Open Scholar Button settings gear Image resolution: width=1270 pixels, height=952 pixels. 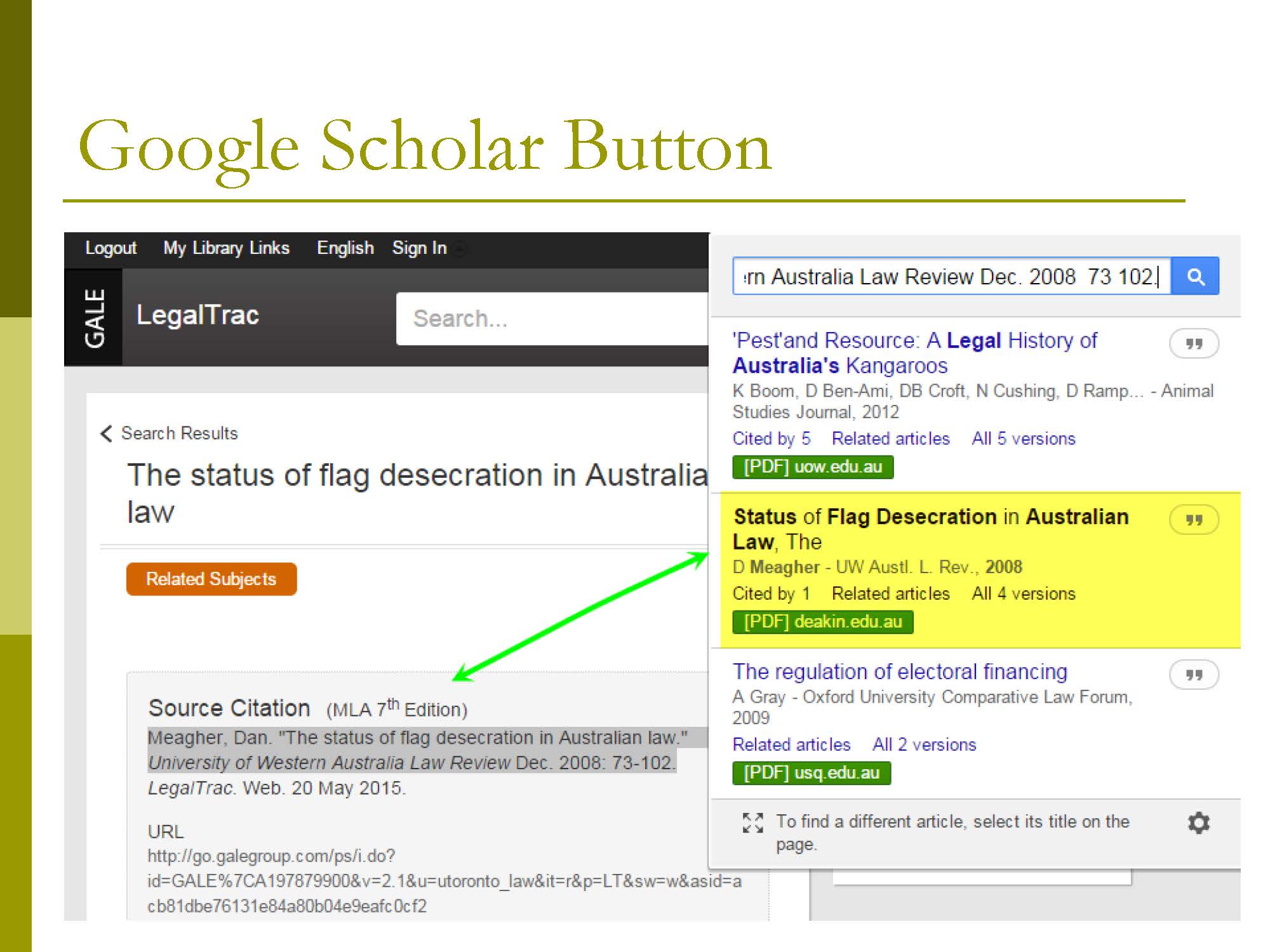click(1198, 823)
